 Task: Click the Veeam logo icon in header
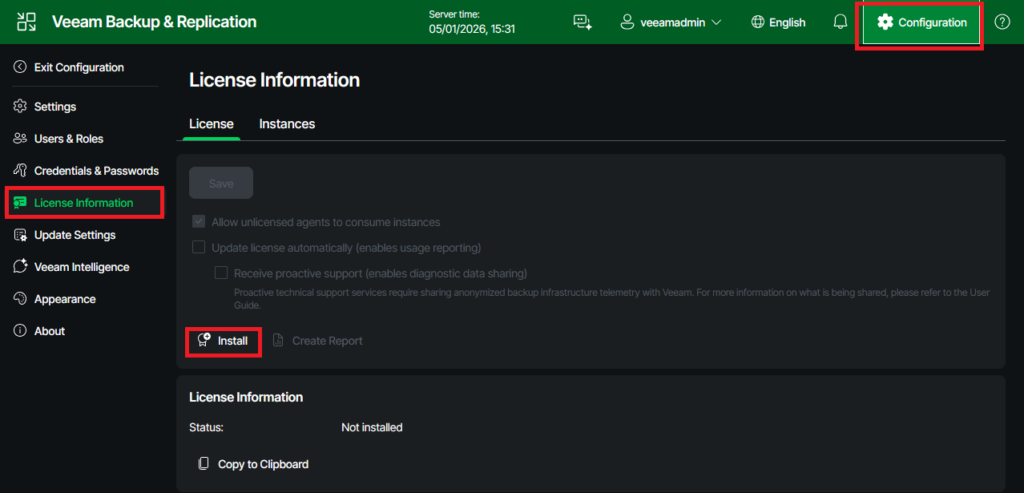point(27,22)
